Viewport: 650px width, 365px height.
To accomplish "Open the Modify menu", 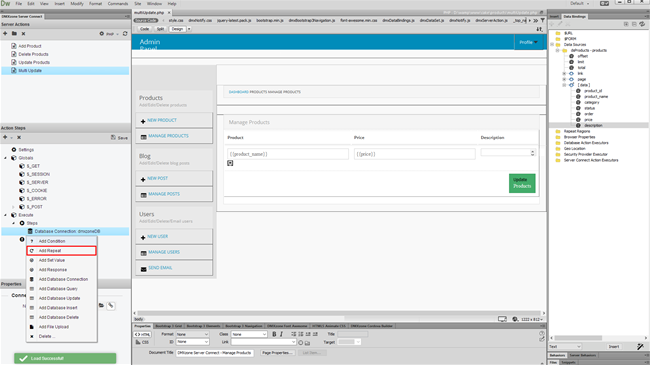I will point(77,3).
